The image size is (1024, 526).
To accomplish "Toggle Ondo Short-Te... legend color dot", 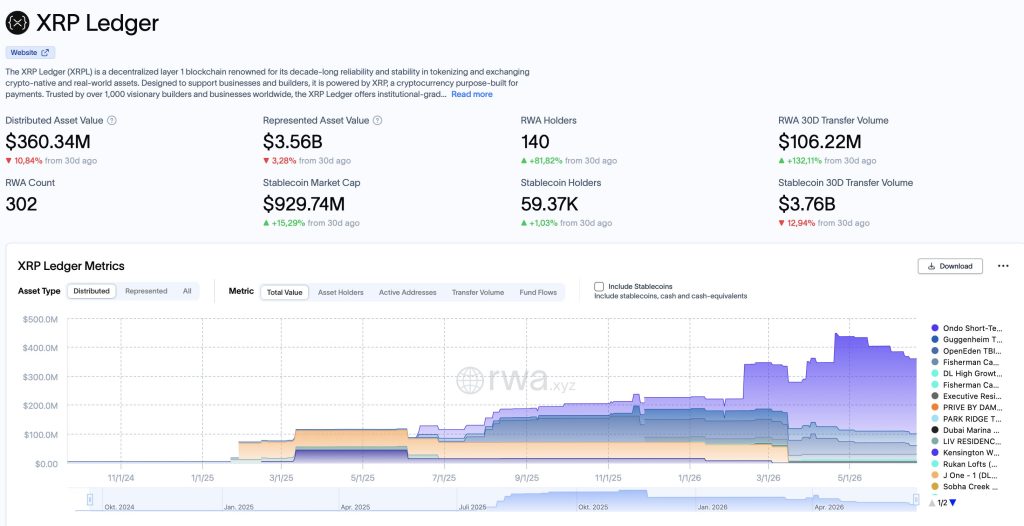I will point(935,328).
